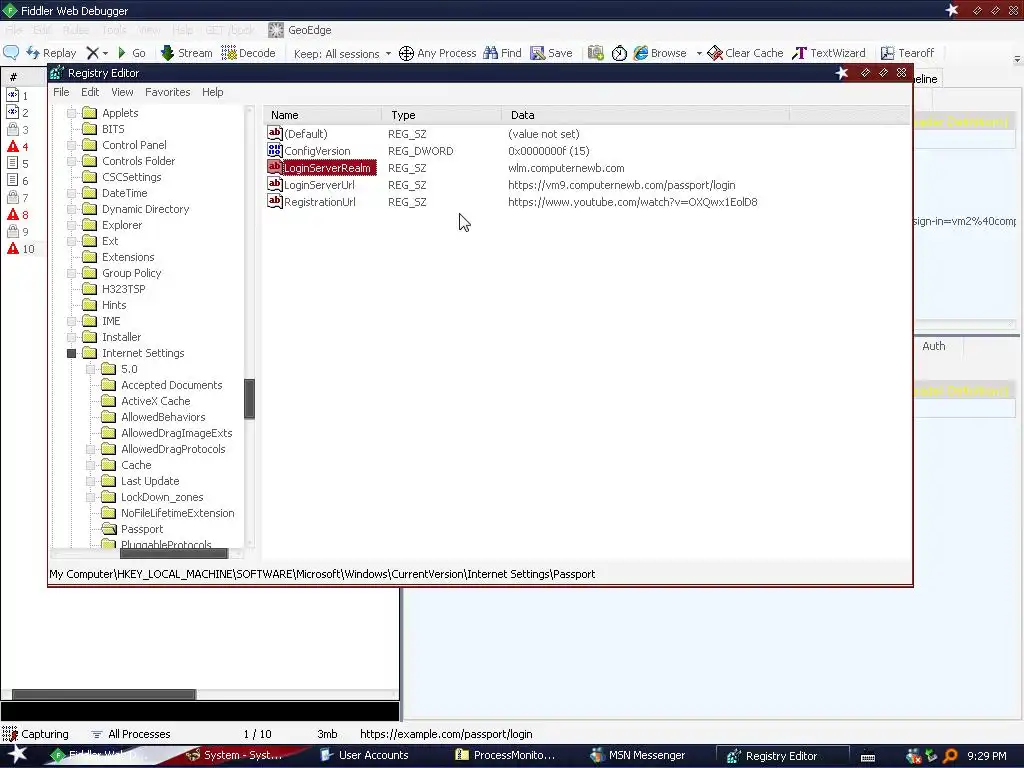
Task: Switch to User Accounts in taskbar
Action: [364, 756]
